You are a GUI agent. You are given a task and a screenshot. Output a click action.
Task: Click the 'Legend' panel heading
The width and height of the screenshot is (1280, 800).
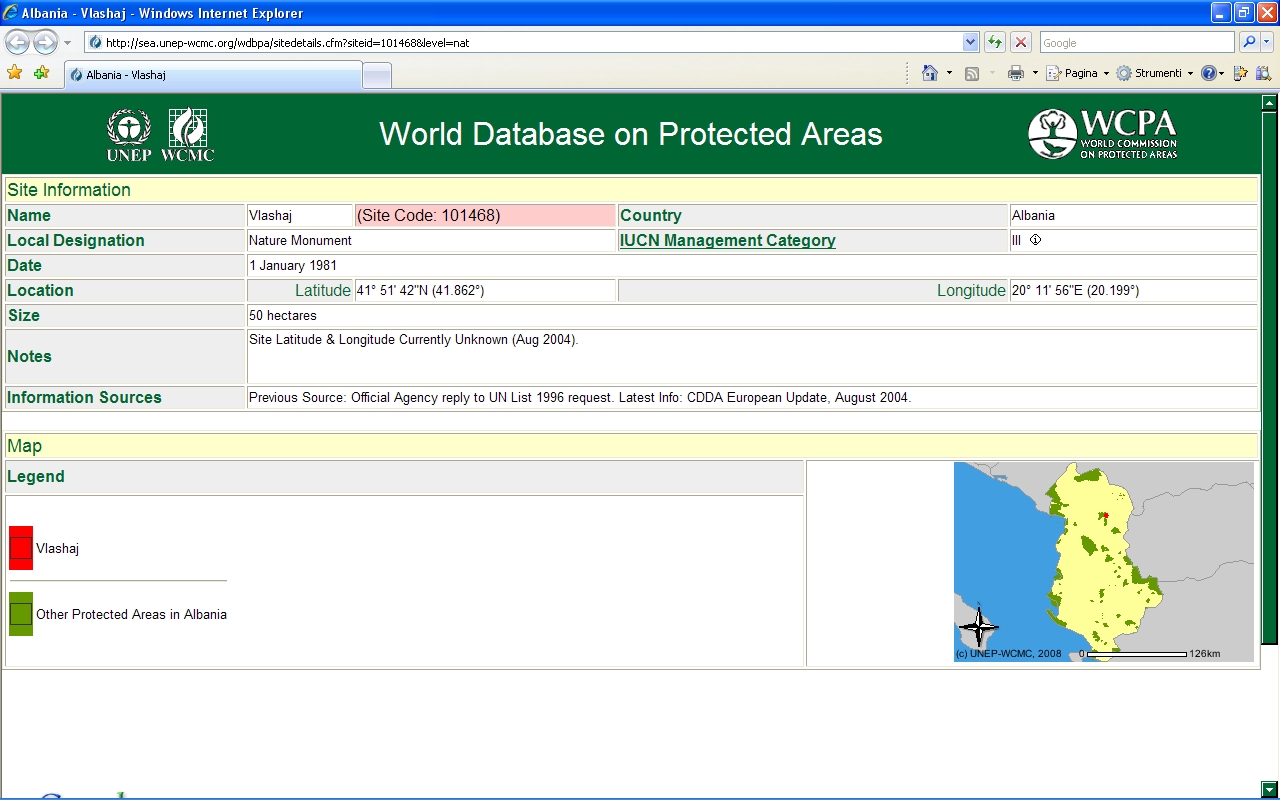[36, 476]
